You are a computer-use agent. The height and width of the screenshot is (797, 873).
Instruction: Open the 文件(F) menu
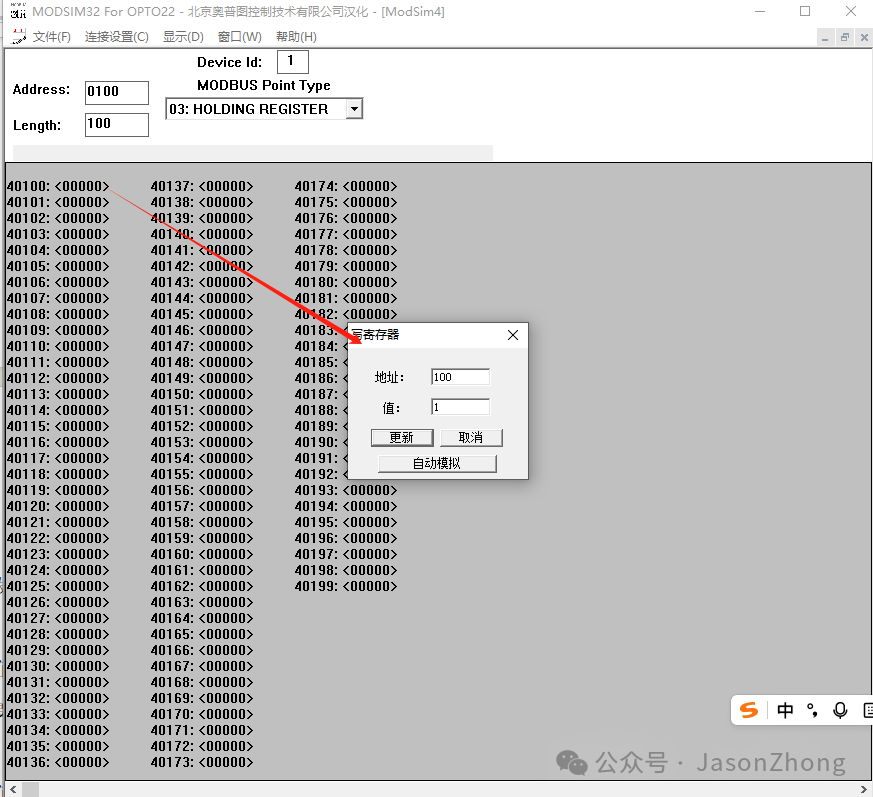click(x=53, y=36)
